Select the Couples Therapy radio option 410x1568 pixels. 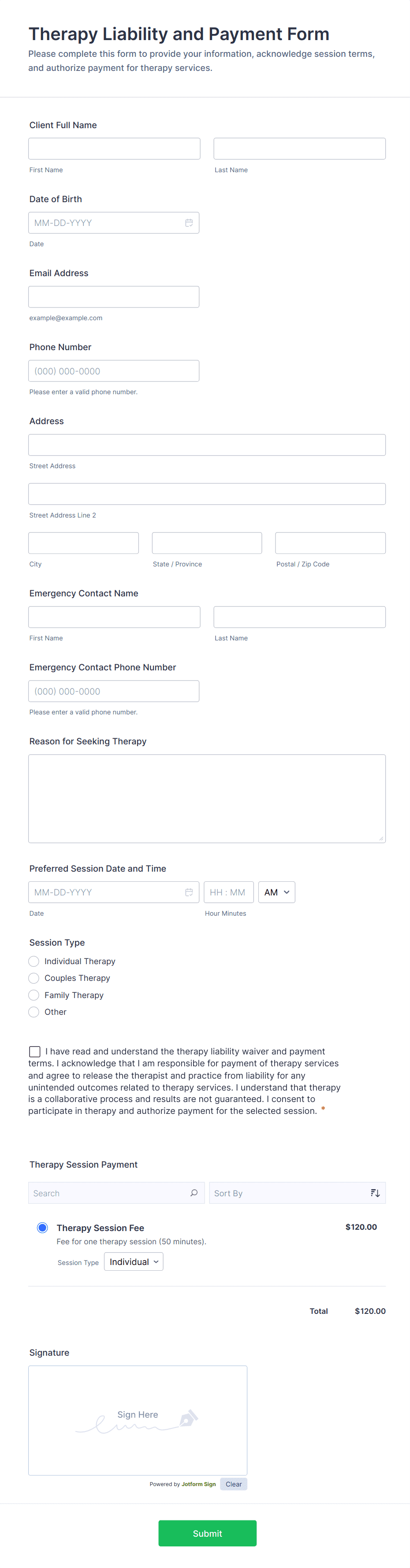point(34,978)
